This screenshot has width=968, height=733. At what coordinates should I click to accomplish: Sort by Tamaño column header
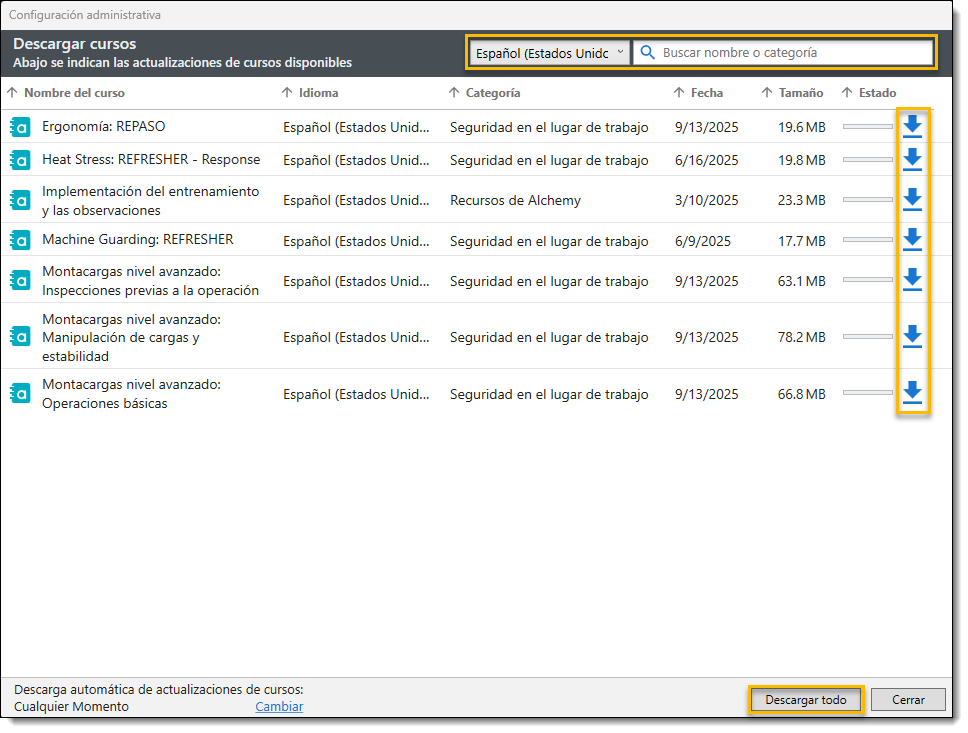click(x=801, y=93)
